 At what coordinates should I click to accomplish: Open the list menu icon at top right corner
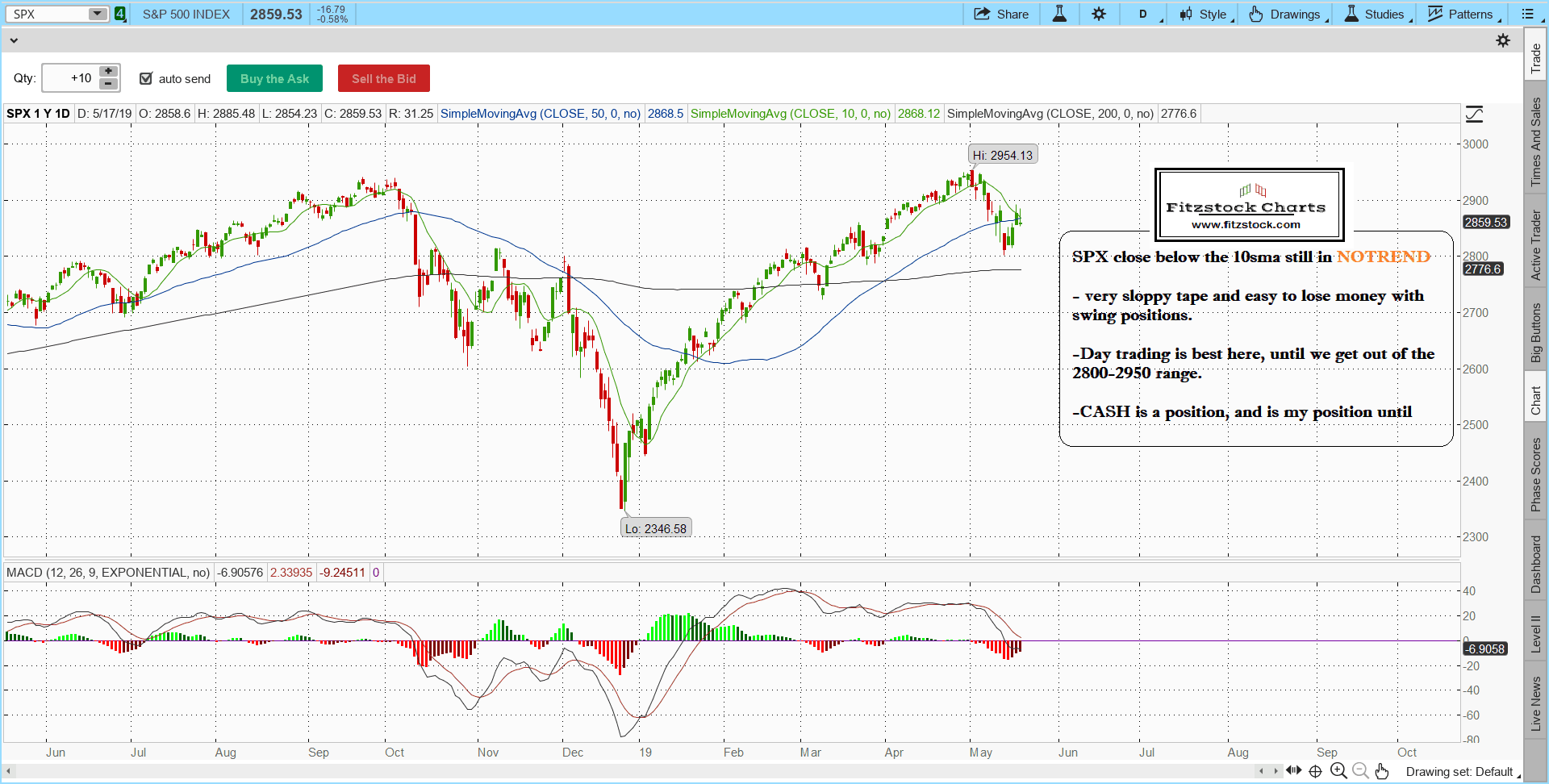pyautogui.click(x=1529, y=14)
